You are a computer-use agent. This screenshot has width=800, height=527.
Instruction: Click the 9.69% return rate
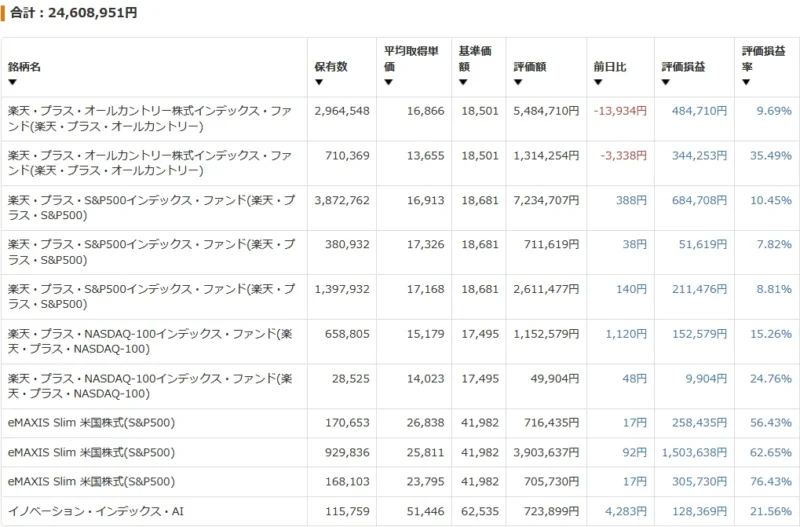pyautogui.click(x=774, y=111)
